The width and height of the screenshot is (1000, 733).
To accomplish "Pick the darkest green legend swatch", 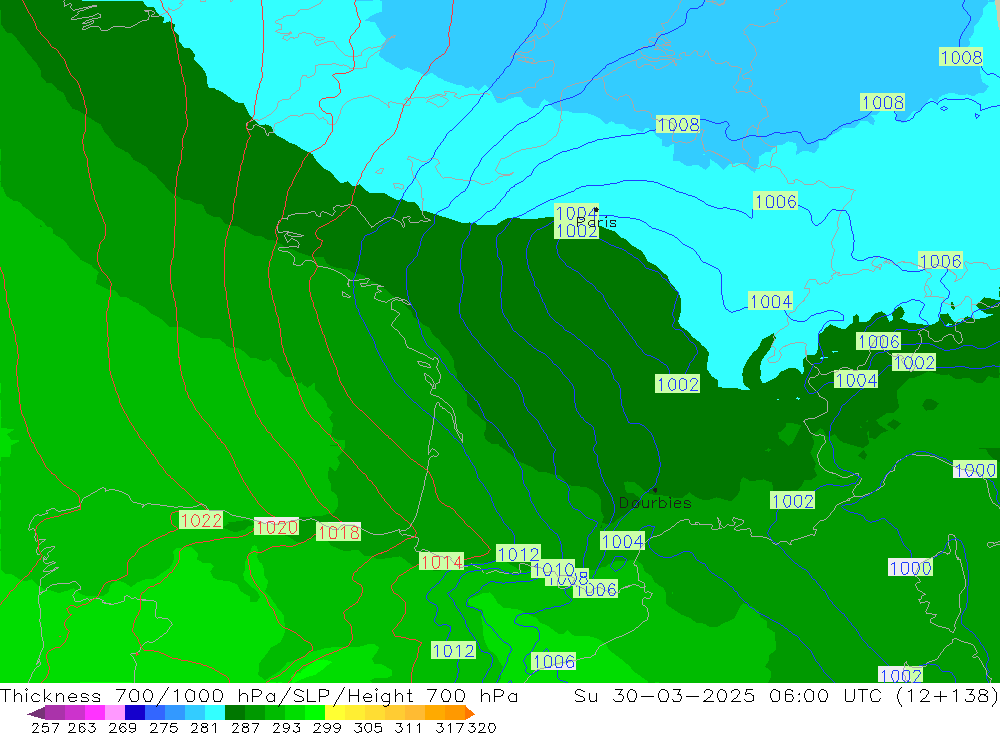I will pyautogui.click(x=235, y=713).
